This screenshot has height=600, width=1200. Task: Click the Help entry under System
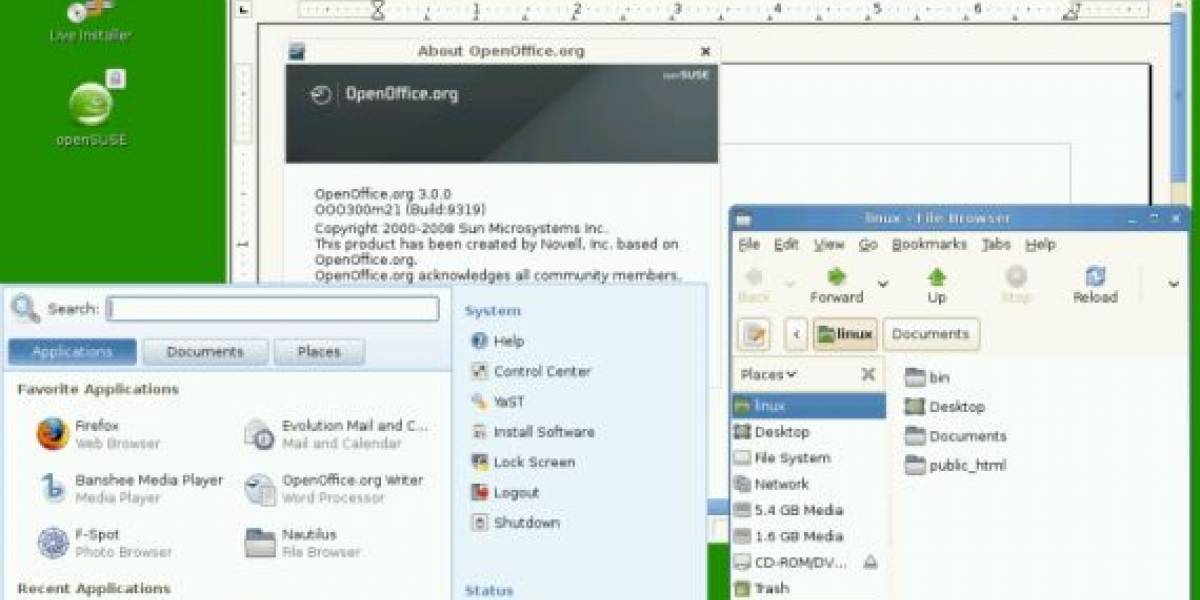[x=496, y=341]
